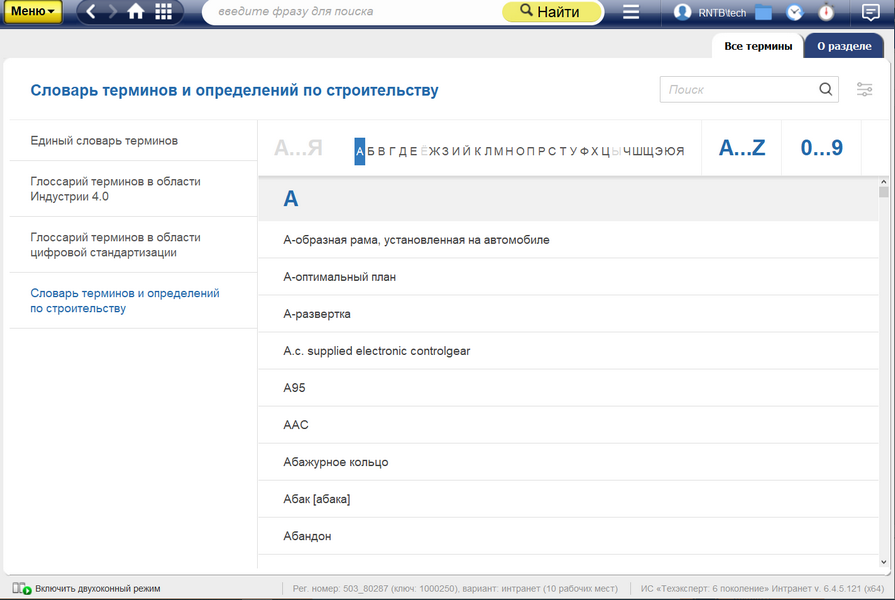The height and width of the screenshot is (600, 895).
Task: Click the back navigation arrow
Action: [91, 12]
